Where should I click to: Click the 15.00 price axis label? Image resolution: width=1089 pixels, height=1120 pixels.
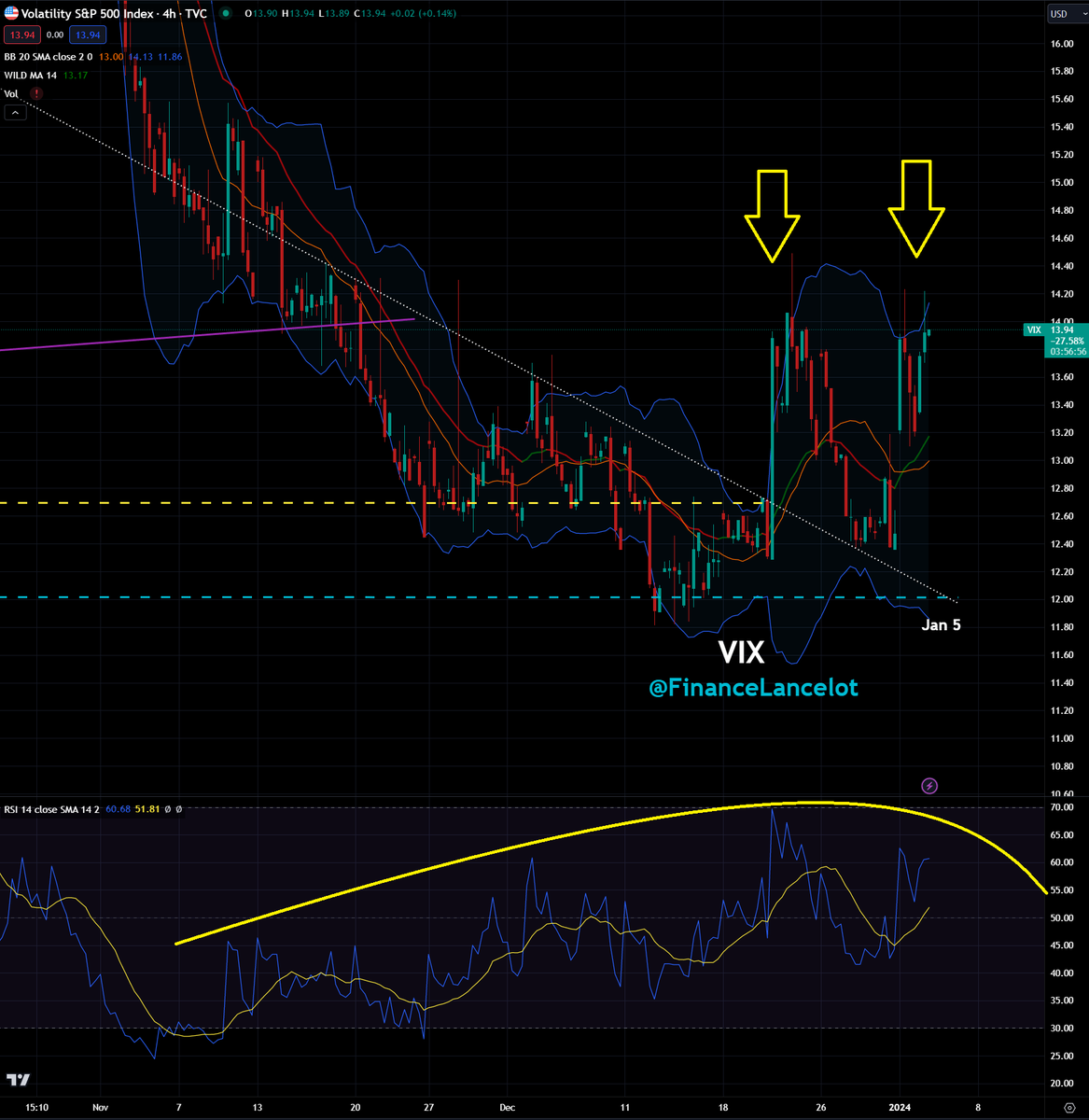coord(1061,182)
